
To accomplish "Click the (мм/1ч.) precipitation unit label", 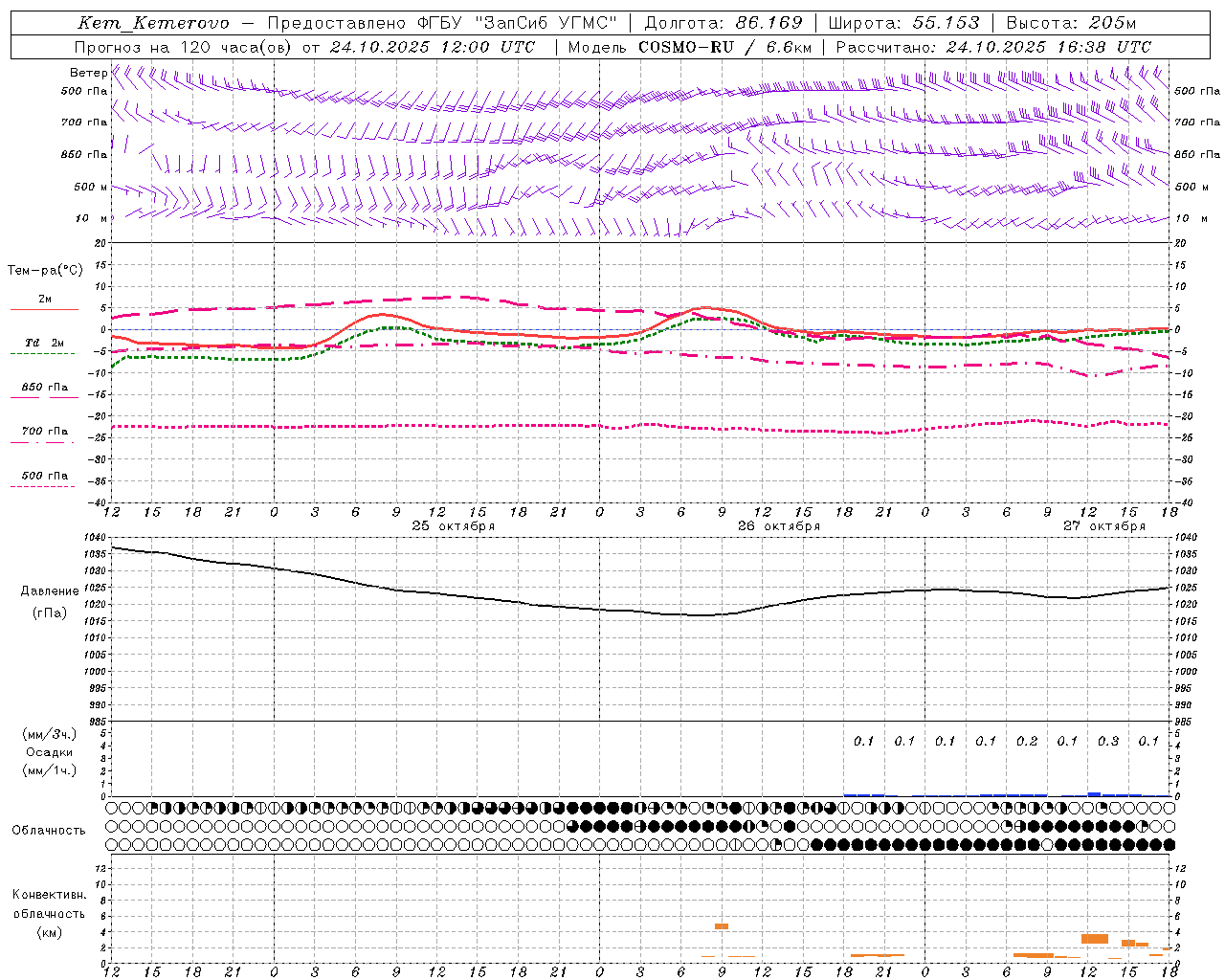I will pos(50,770).
